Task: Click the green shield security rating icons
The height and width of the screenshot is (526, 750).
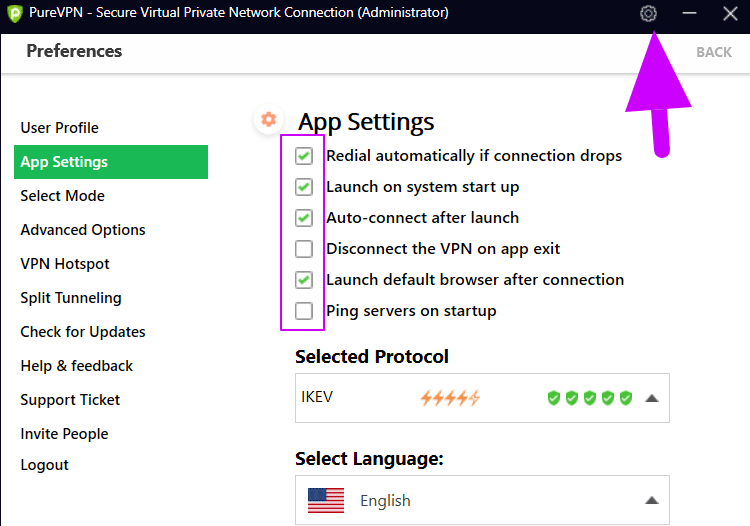Action: pos(590,398)
